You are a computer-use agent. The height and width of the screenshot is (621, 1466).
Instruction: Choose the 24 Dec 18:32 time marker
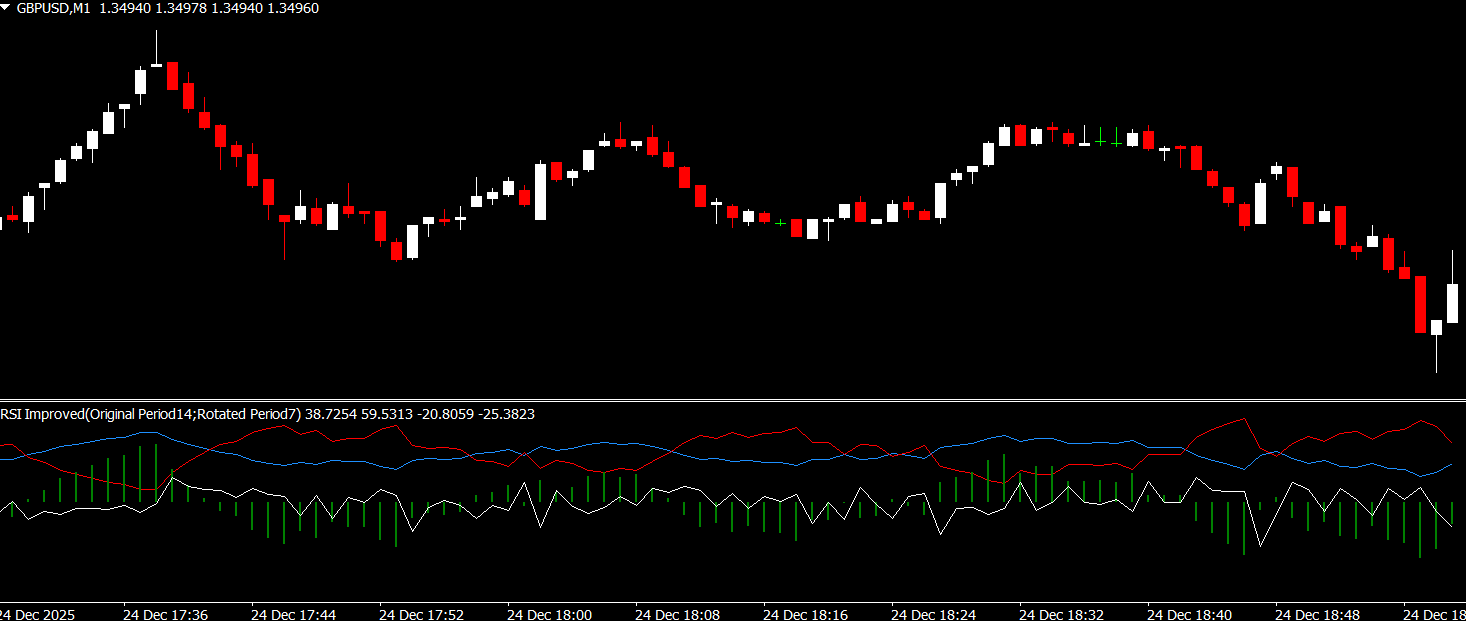click(1061, 614)
